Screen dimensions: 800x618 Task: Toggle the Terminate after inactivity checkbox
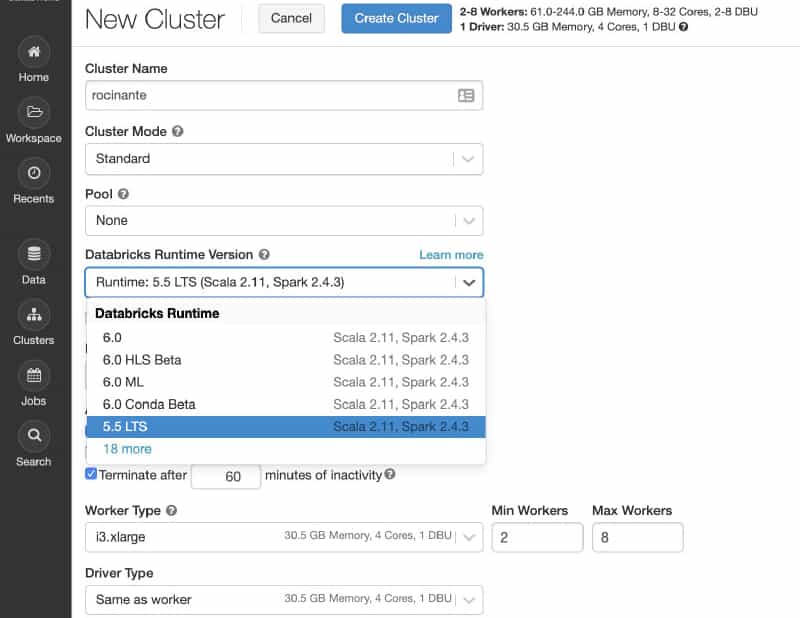[92, 475]
